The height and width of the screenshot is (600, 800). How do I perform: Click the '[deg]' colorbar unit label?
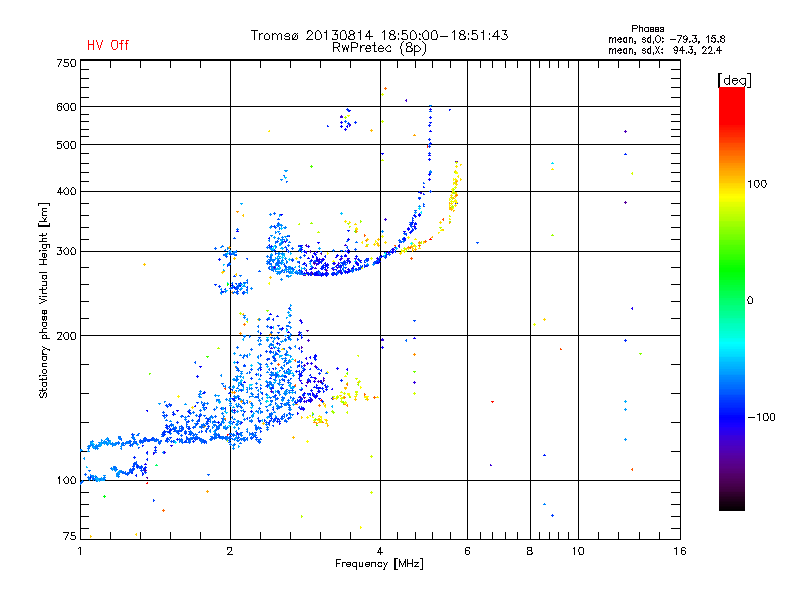pos(734,80)
